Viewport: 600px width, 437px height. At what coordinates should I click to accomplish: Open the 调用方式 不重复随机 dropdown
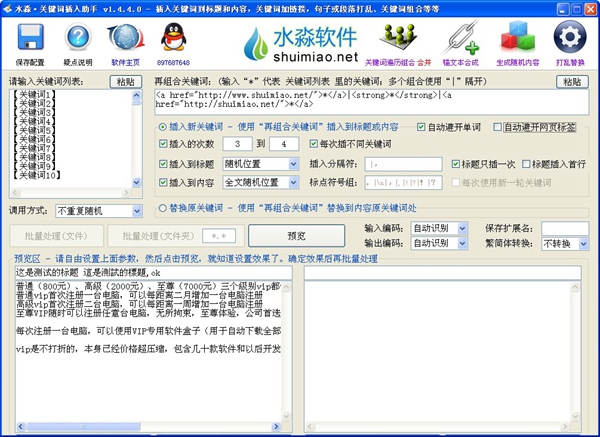99,211
